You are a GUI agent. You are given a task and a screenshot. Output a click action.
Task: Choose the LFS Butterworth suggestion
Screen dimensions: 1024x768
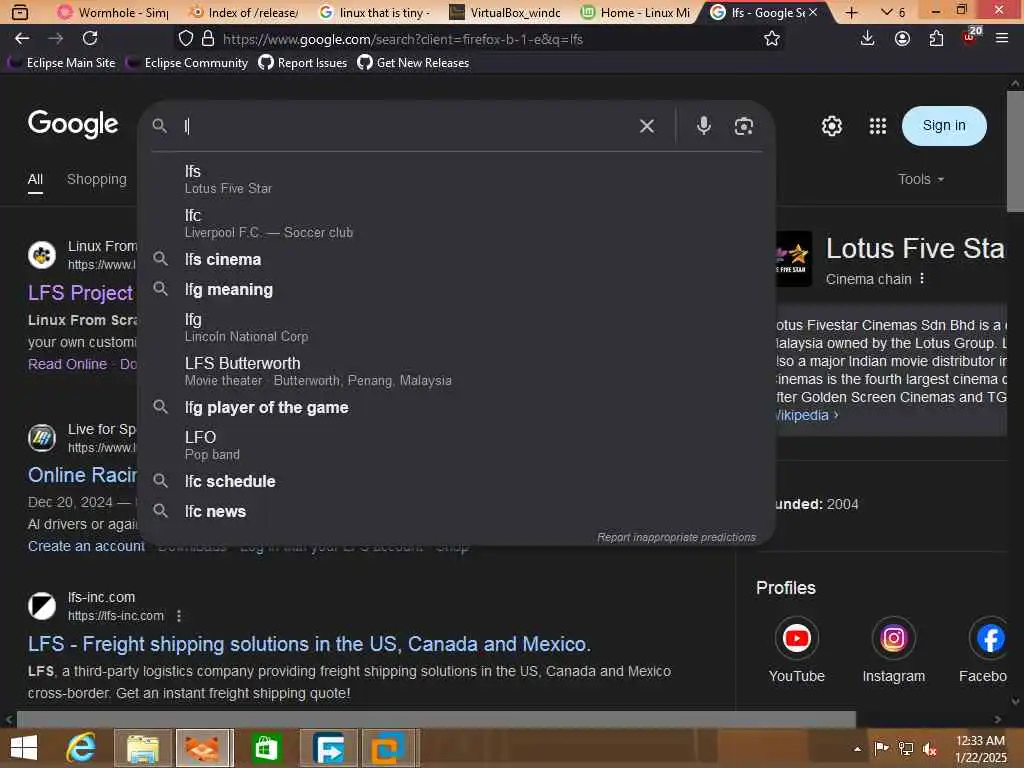coord(456,371)
